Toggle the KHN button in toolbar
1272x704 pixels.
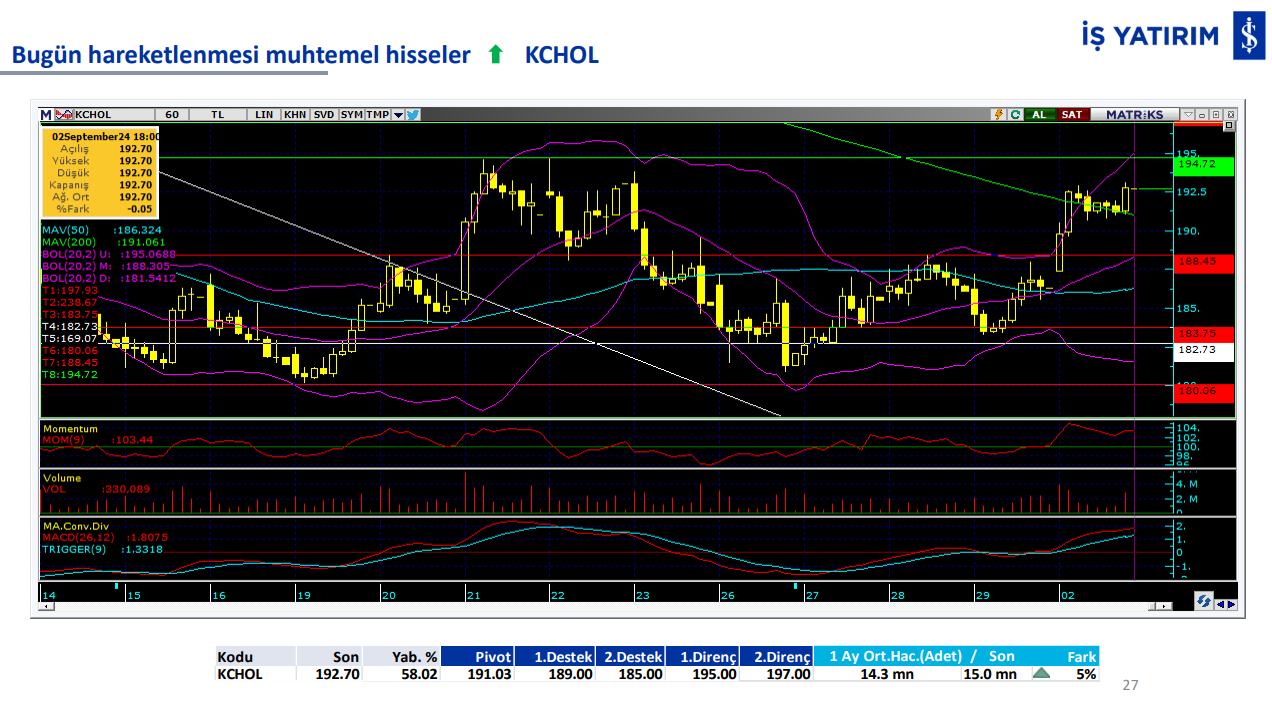[x=295, y=115]
